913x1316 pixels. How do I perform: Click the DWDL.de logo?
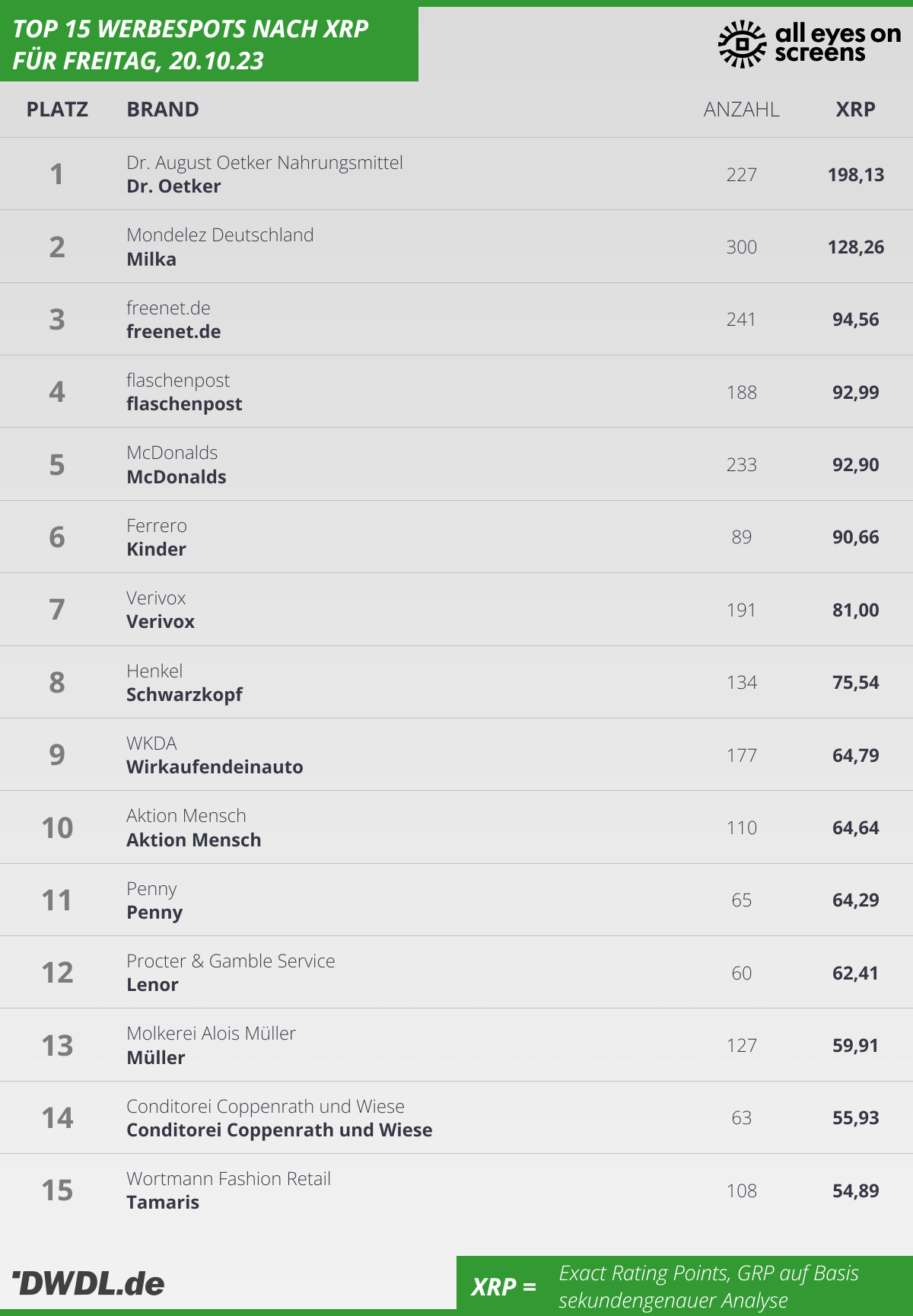pyautogui.click(x=89, y=1284)
